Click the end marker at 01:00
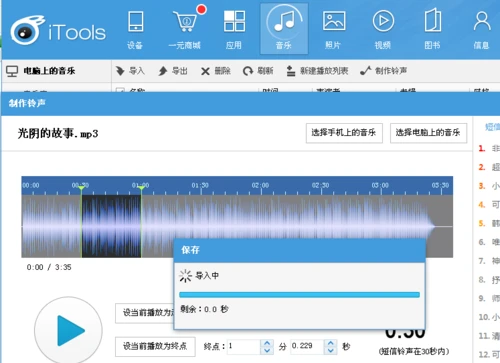The height and width of the screenshot is (363, 500). pos(141,189)
